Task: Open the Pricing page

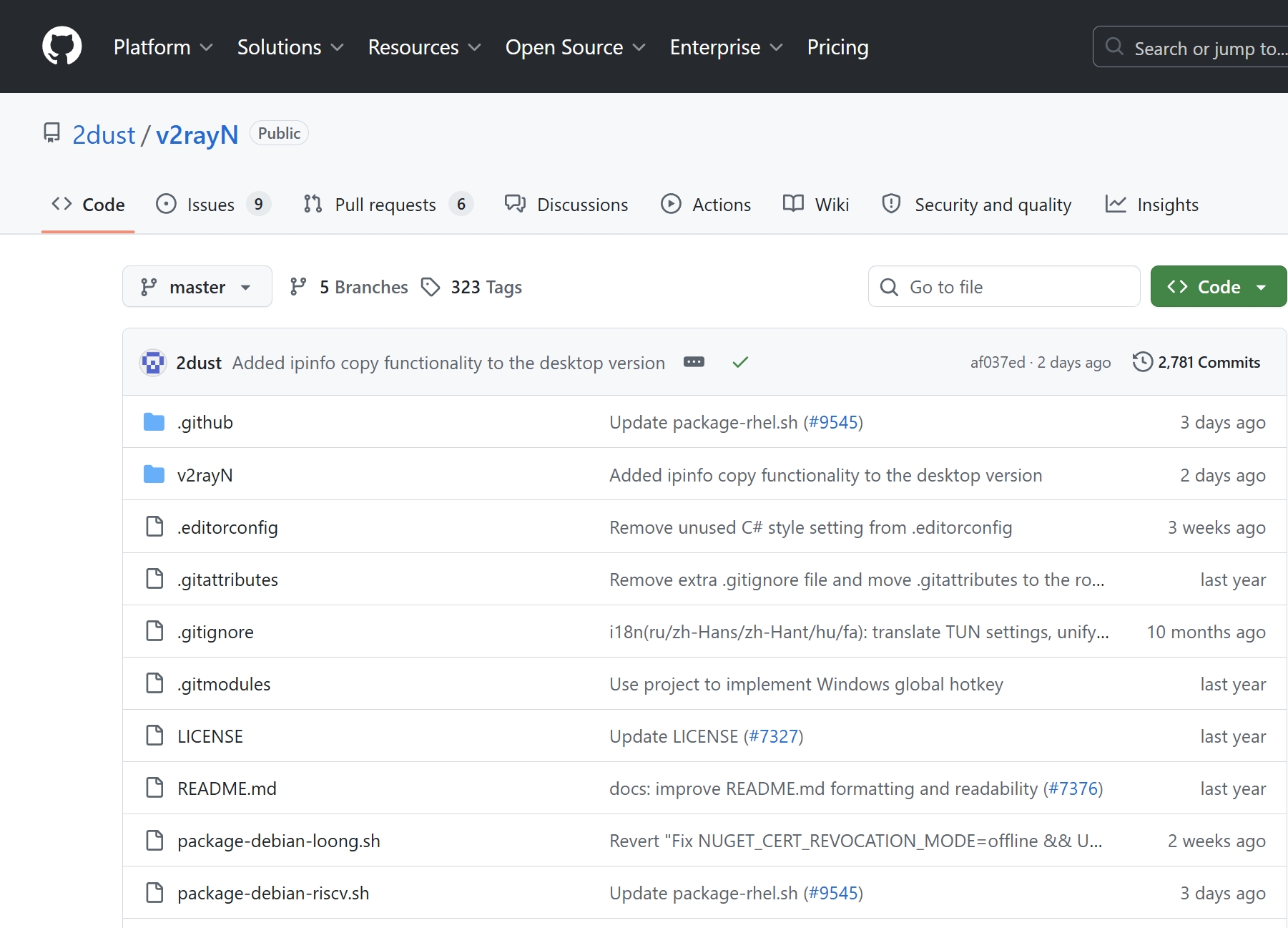Action: point(838,47)
